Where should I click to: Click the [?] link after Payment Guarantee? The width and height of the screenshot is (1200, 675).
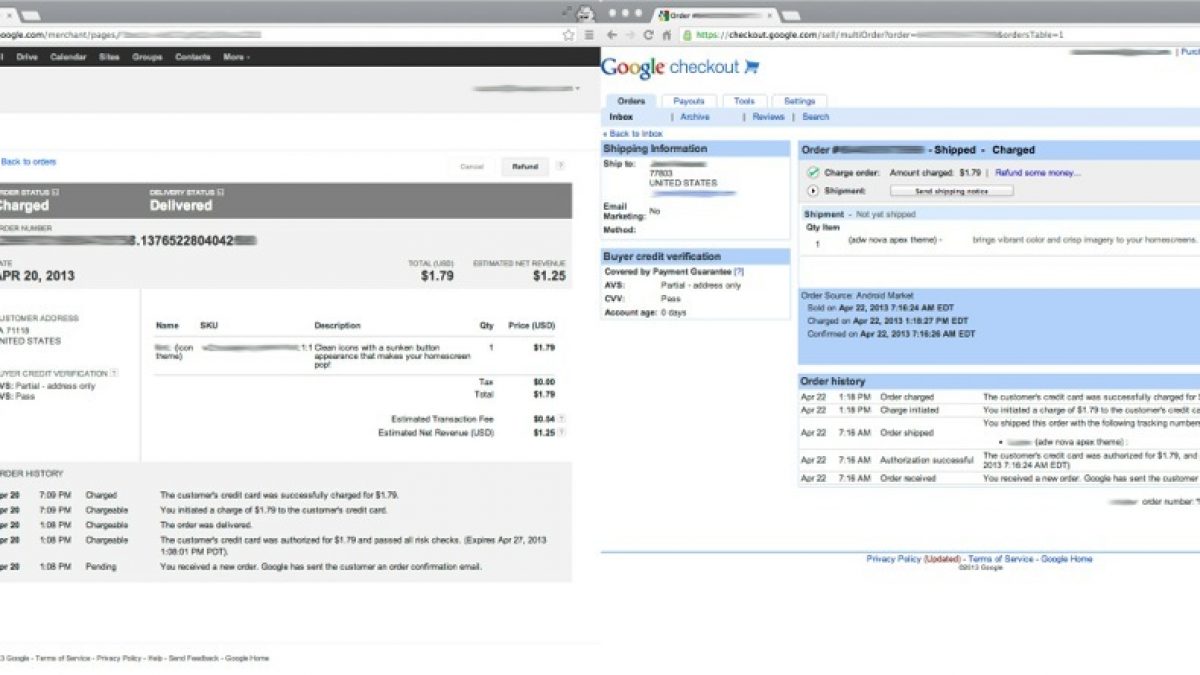[x=739, y=272]
